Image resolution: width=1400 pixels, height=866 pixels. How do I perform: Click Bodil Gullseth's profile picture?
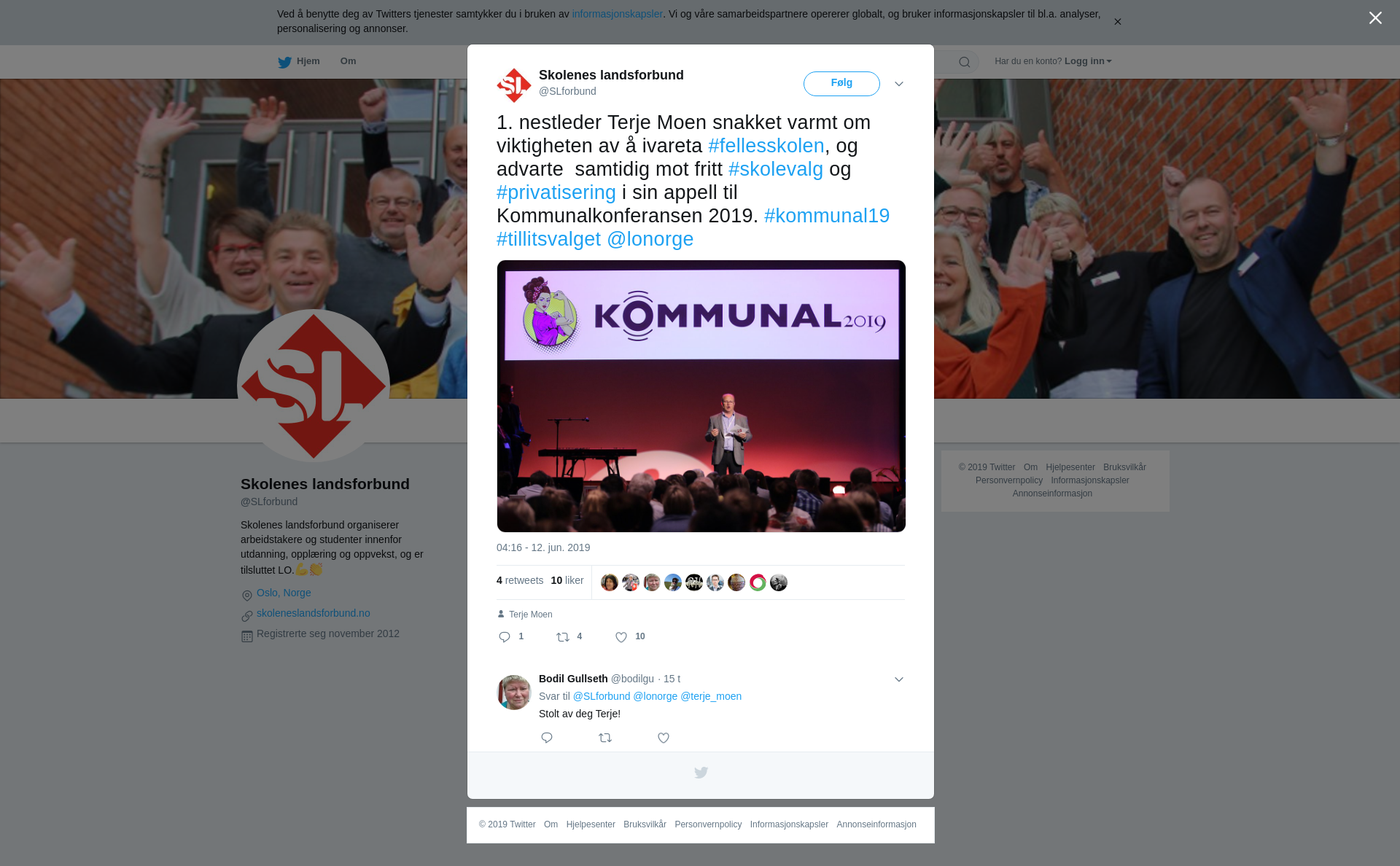tap(514, 693)
